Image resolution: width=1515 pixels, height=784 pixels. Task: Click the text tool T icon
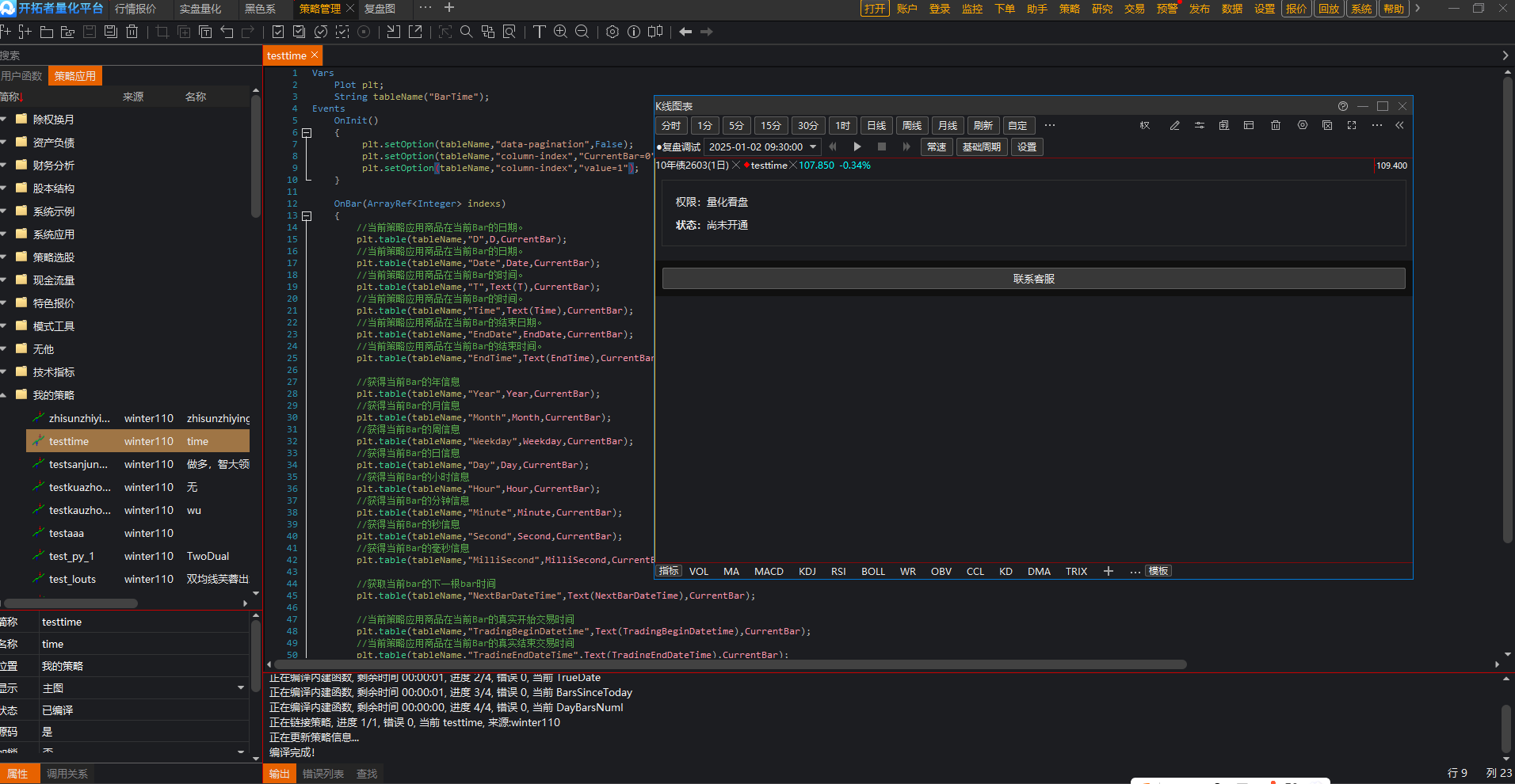pos(539,32)
